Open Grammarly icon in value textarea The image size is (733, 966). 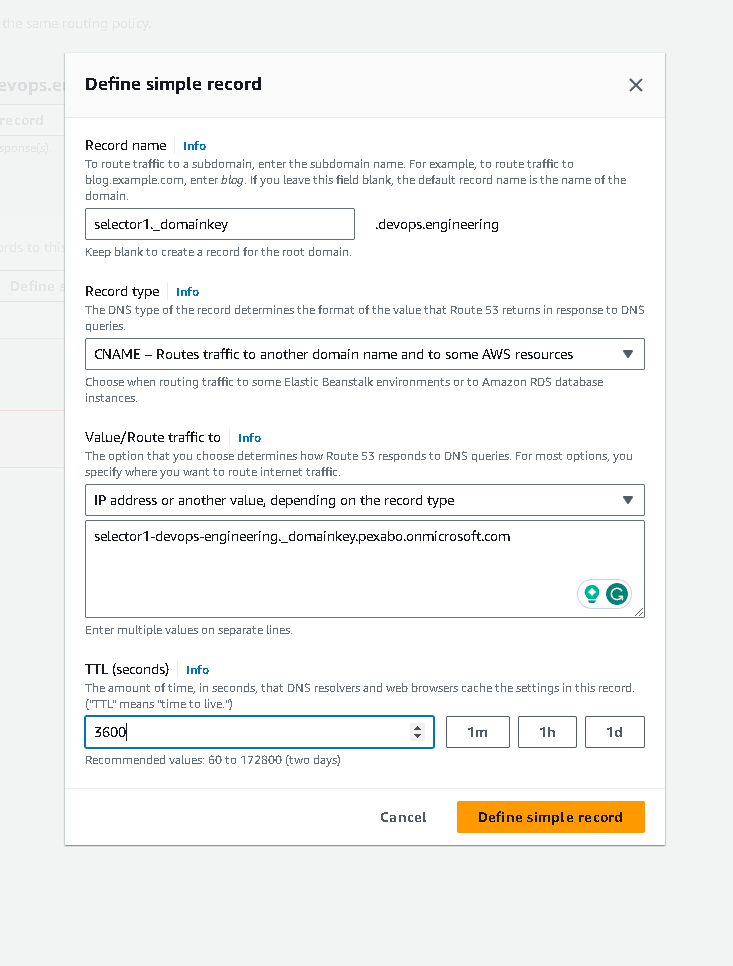pos(617,594)
